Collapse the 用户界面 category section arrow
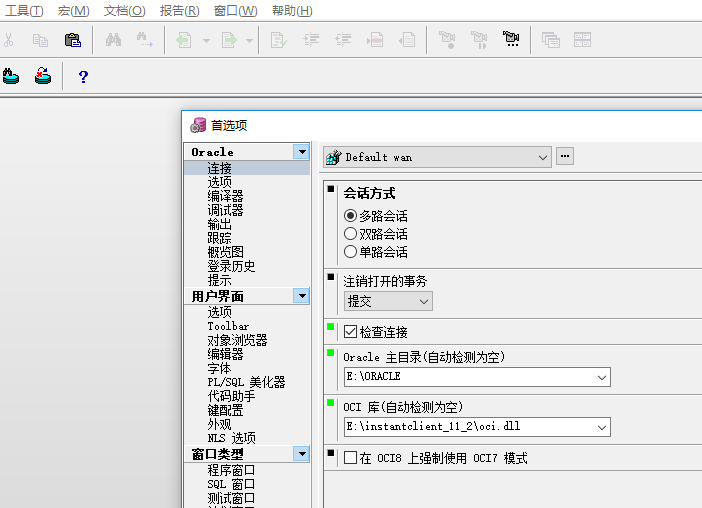Image resolution: width=702 pixels, height=508 pixels. [x=302, y=296]
